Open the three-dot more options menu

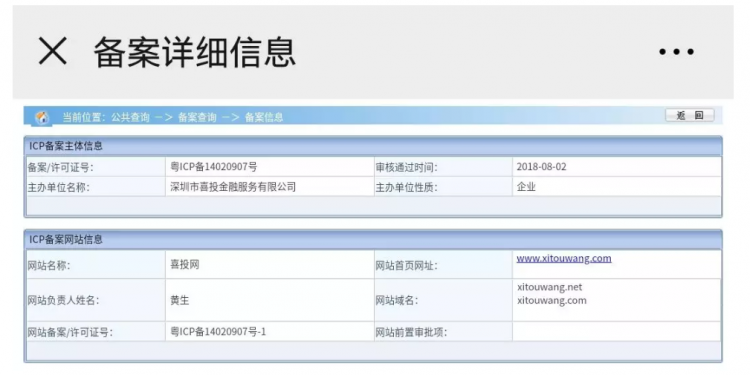click(x=676, y=52)
